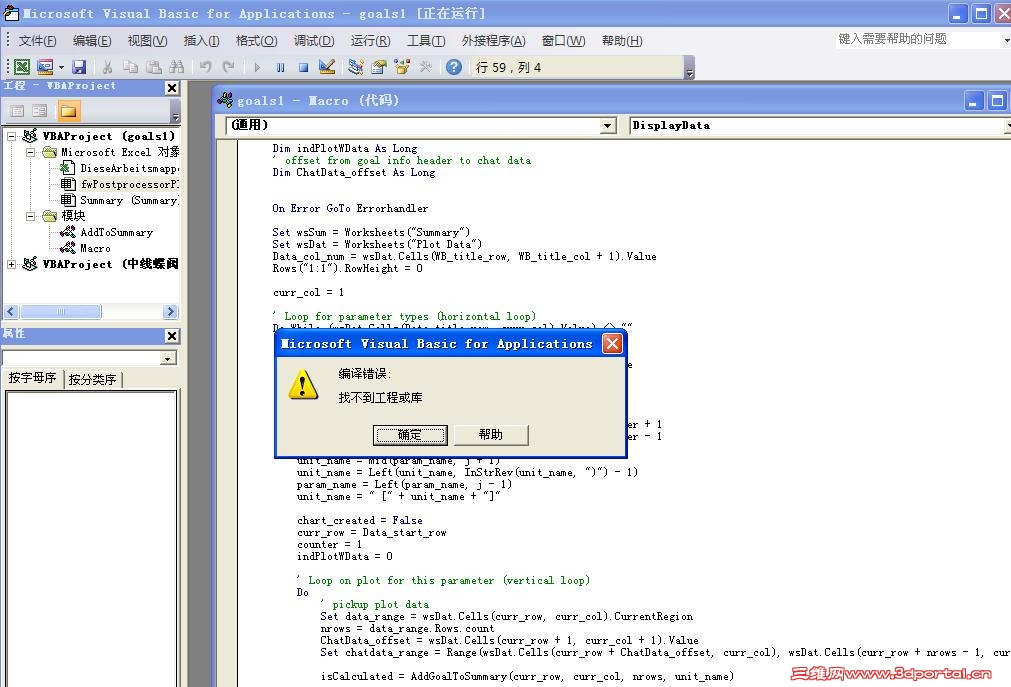1011x687 pixels.
Task: Open 工具(T) menu
Action: click(426, 41)
